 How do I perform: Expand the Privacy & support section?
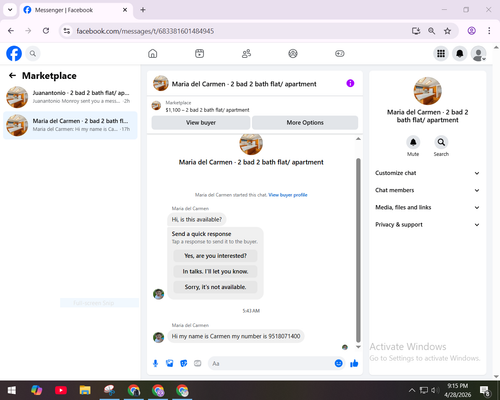(427, 225)
